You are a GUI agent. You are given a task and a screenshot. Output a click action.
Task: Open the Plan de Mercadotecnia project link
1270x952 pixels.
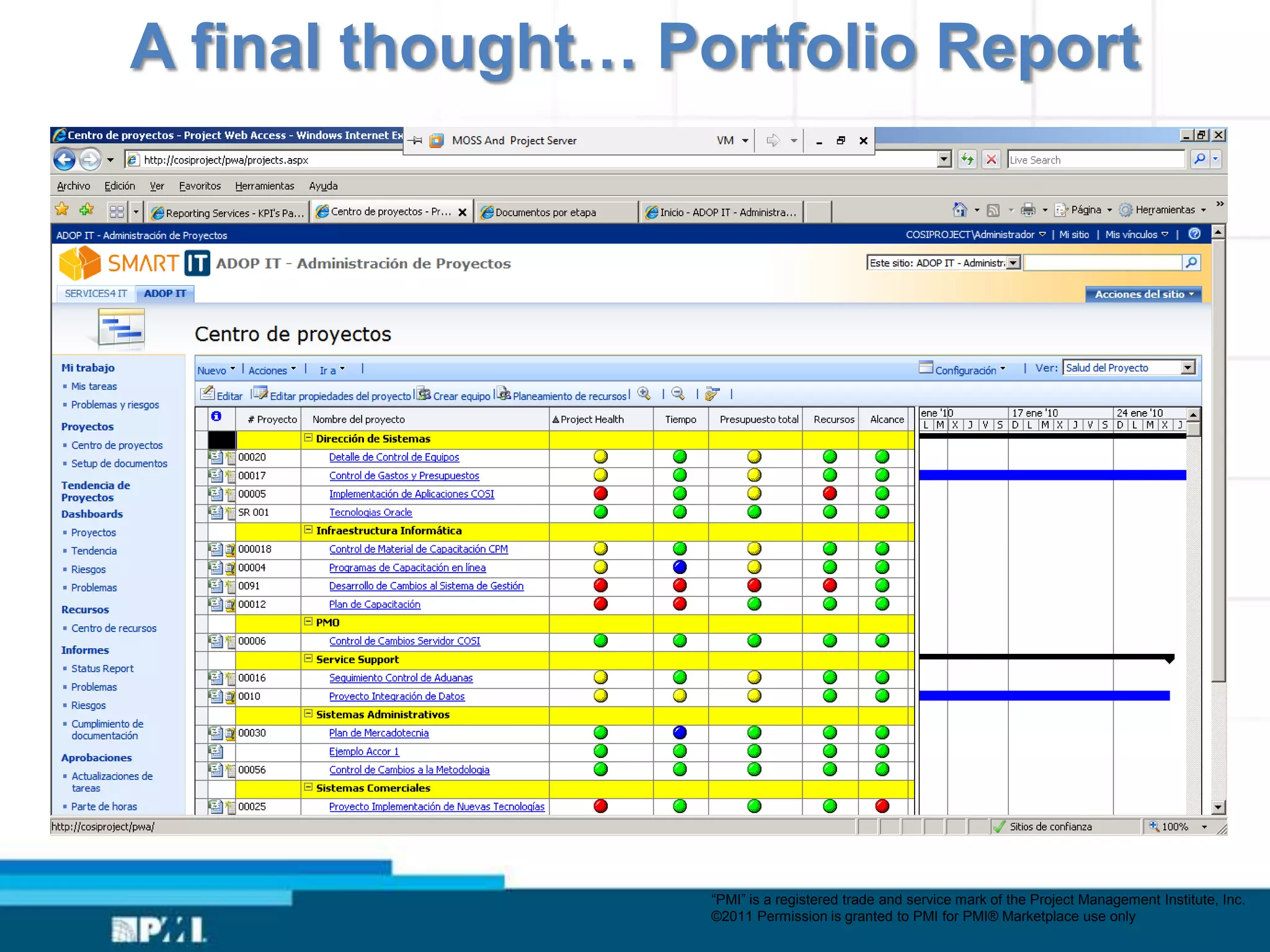click(x=378, y=733)
